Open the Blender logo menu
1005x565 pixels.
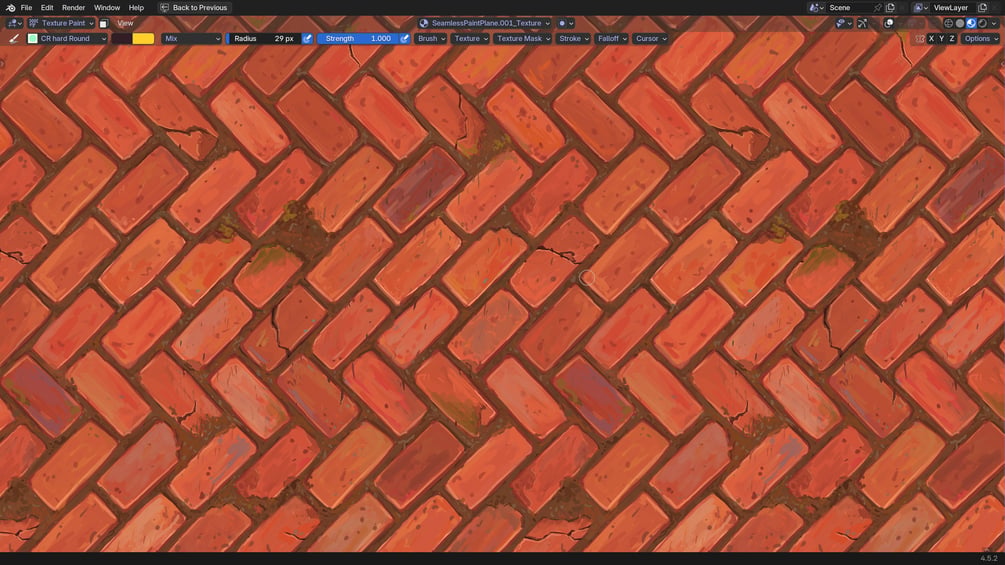(x=10, y=8)
